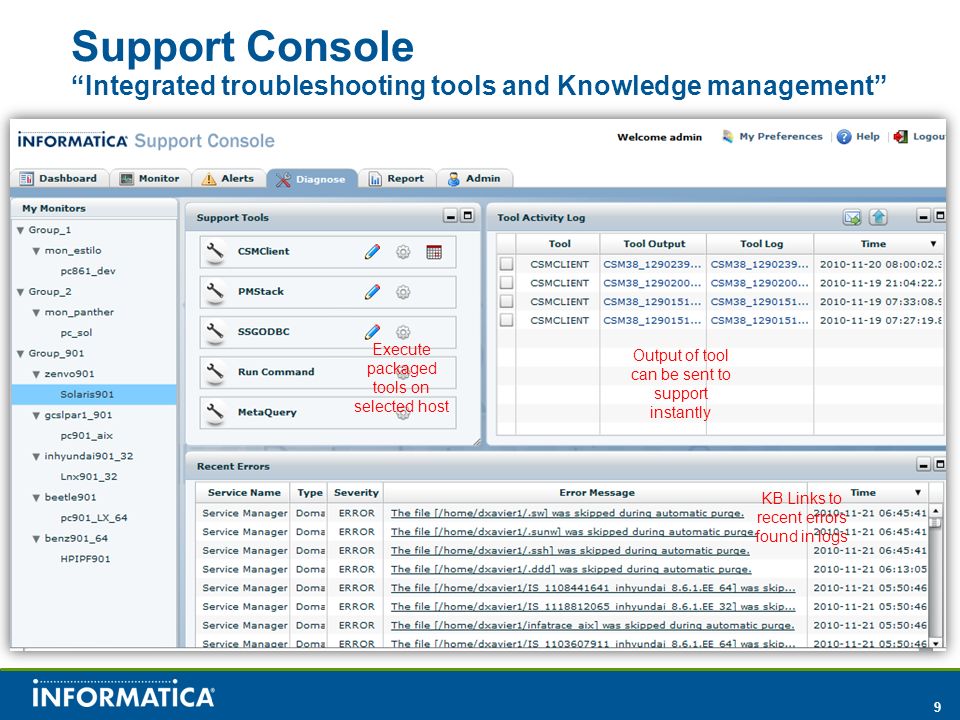Collapse the mon_estilo tree node
The height and width of the screenshot is (720, 960).
(x=37, y=251)
